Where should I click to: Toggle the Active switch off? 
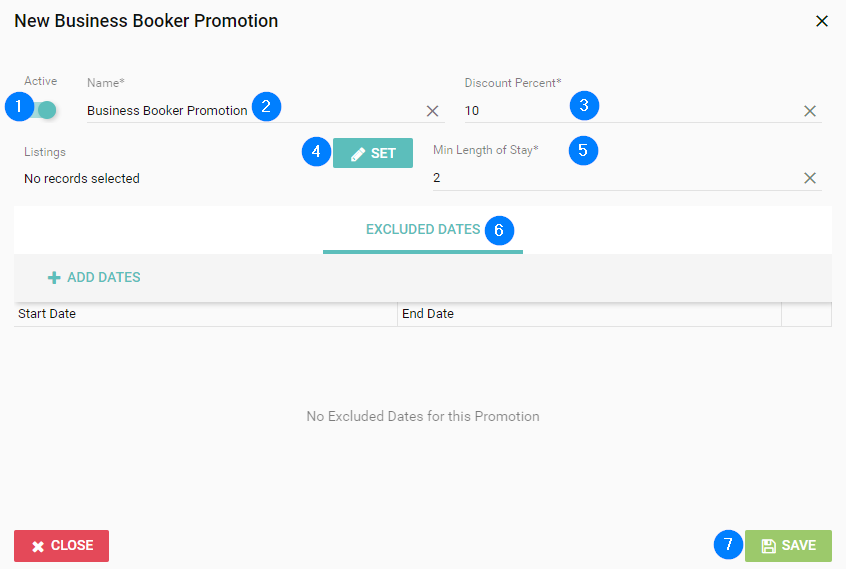coord(43,110)
